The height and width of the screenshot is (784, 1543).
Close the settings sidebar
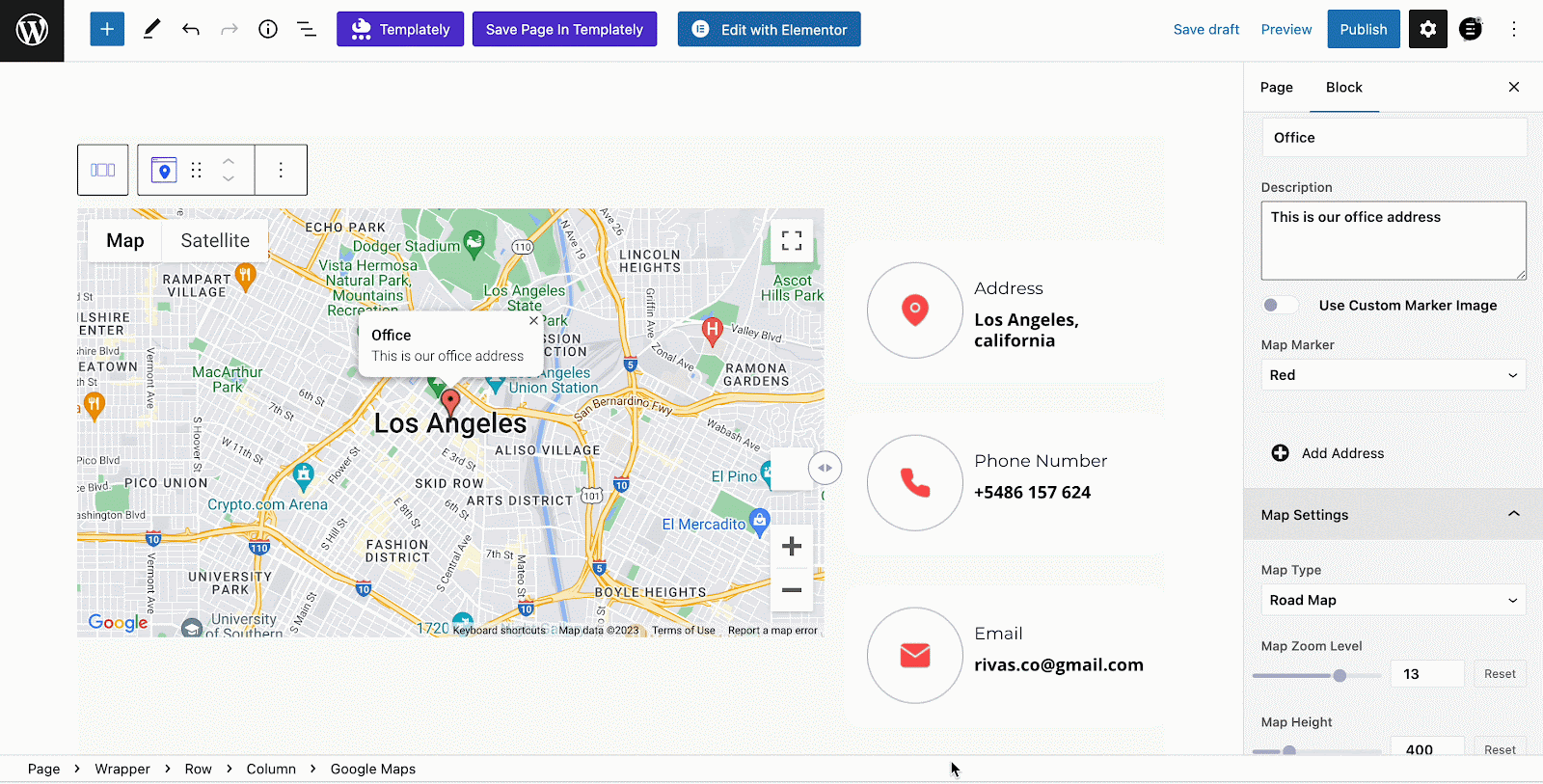click(1514, 87)
